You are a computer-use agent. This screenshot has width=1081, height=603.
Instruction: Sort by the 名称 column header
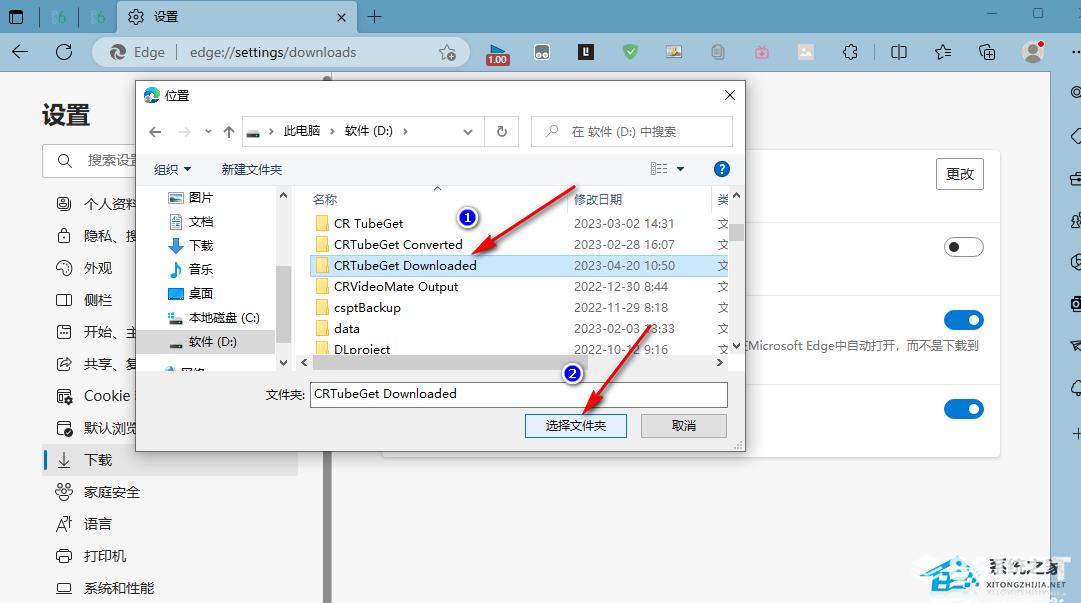[x=325, y=200]
